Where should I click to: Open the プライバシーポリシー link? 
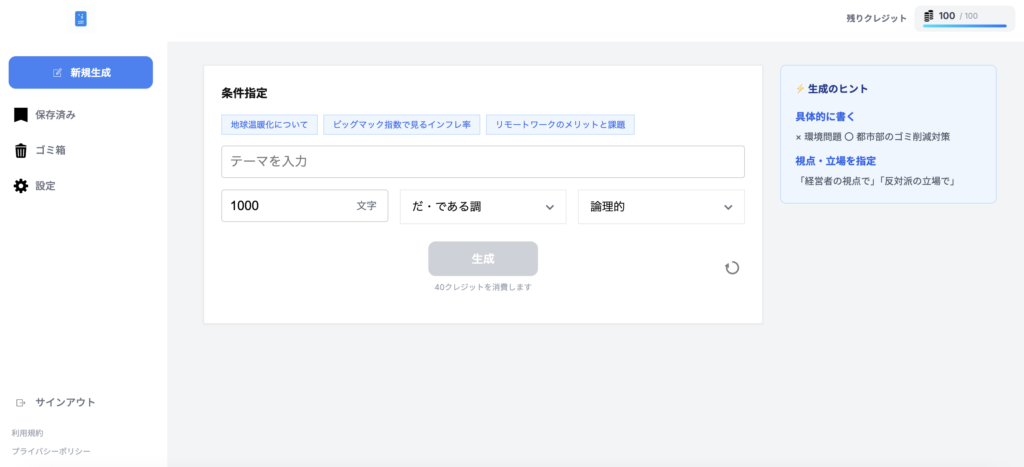coord(51,451)
